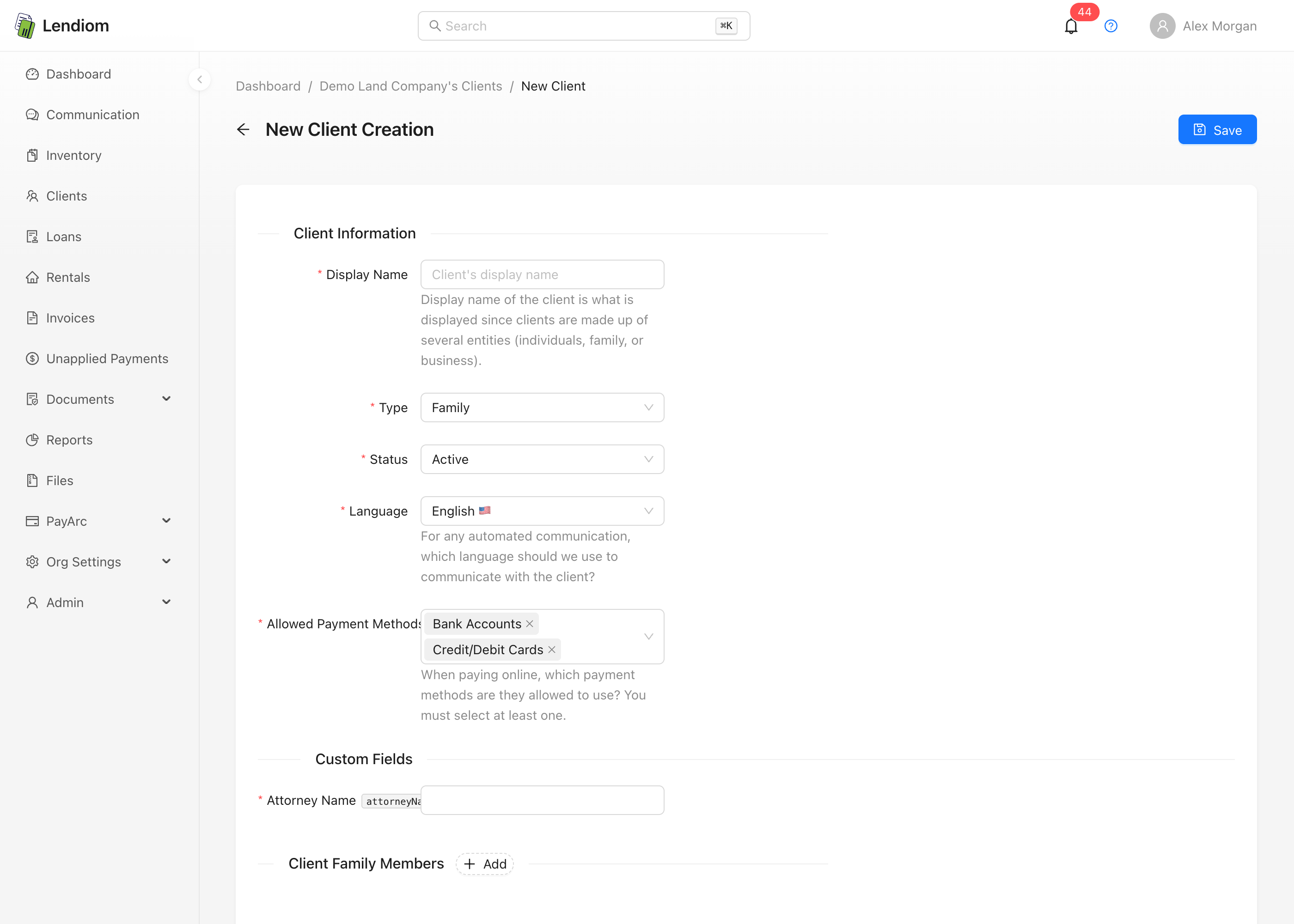Screen dimensions: 1294x924
Task: Remove the Bank Accounts payment tag
Action: (x=530, y=624)
